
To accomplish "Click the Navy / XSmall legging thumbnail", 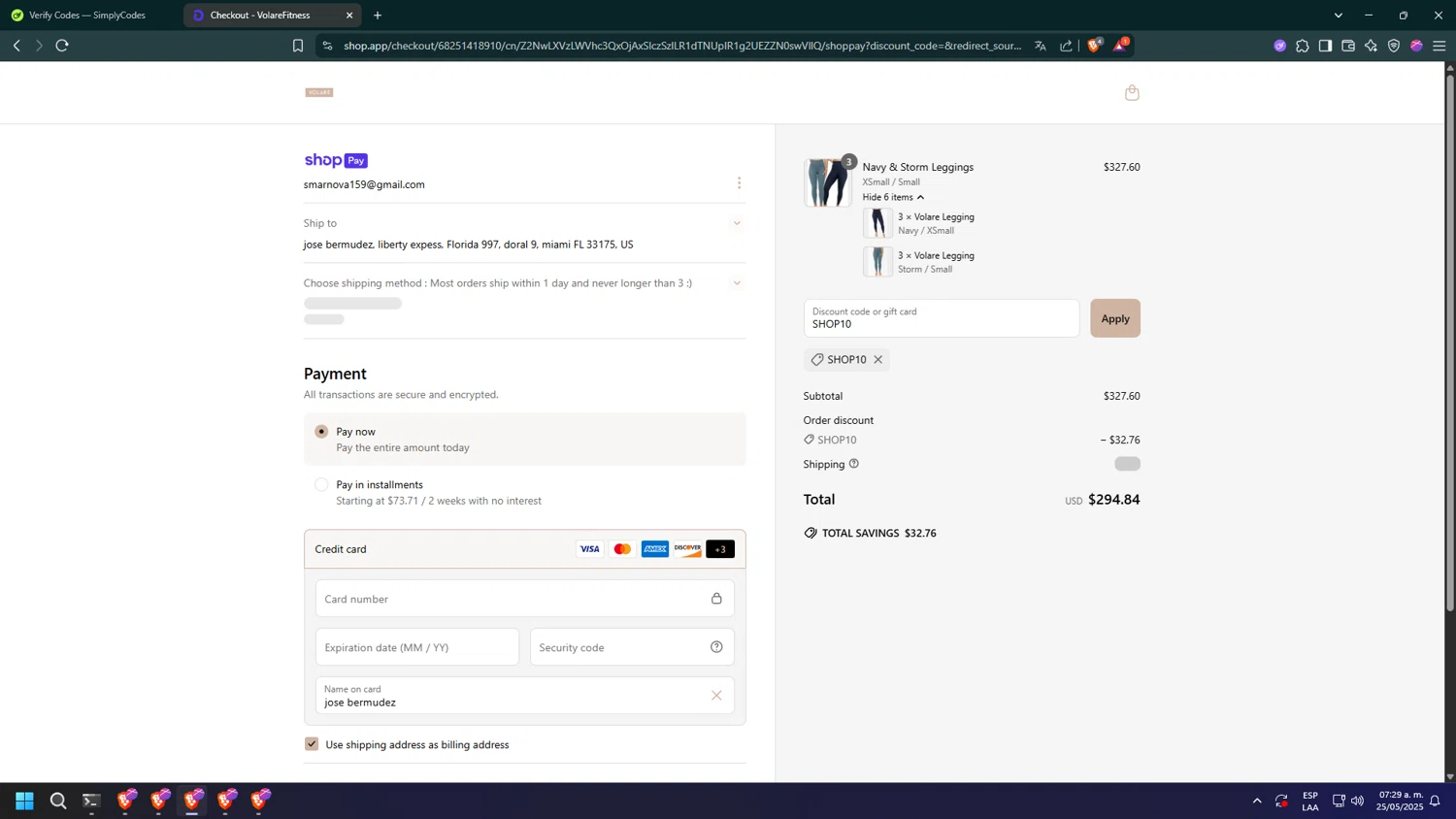I will click(877, 223).
